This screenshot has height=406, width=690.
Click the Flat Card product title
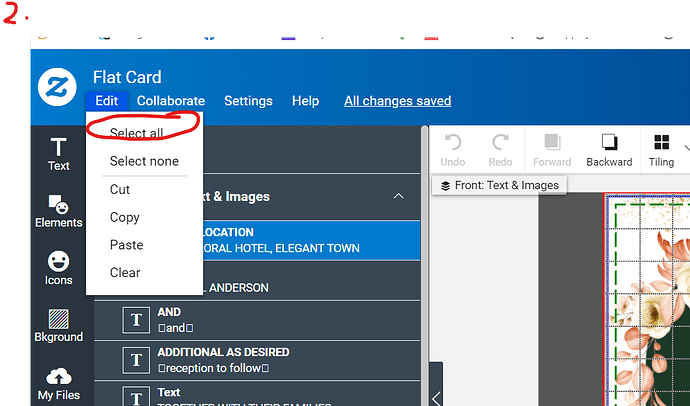(127, 77)
